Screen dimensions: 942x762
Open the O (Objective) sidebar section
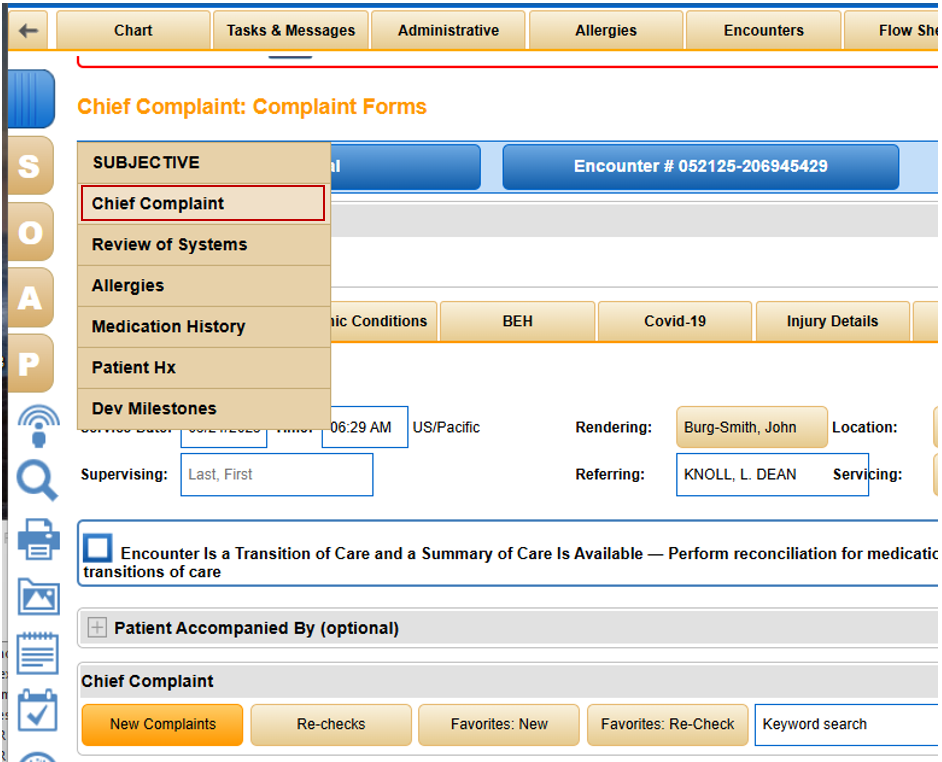point(30,232)
